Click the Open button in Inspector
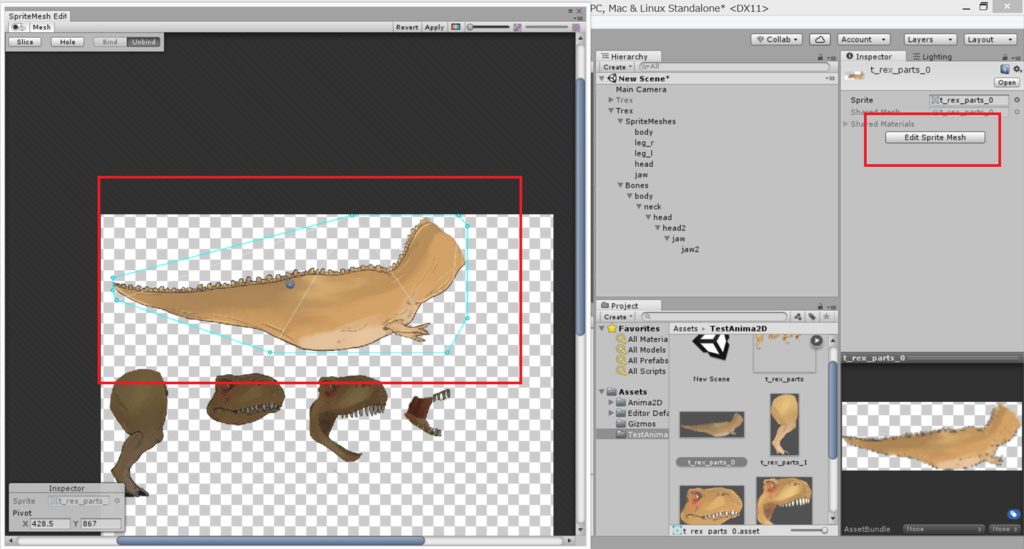 (x=1006, y=82)
